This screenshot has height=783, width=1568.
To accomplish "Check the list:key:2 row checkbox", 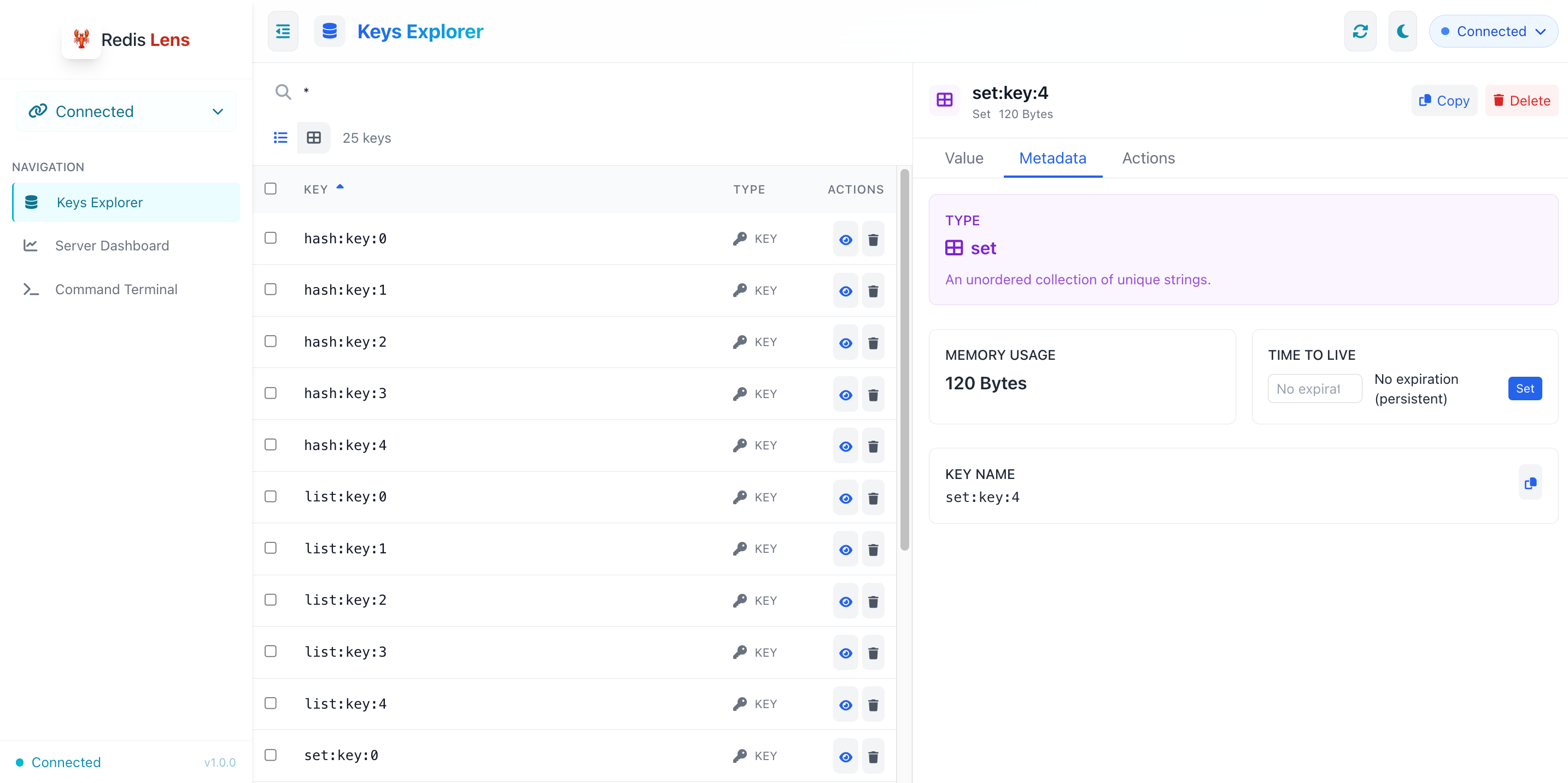I will coord(270,600).
